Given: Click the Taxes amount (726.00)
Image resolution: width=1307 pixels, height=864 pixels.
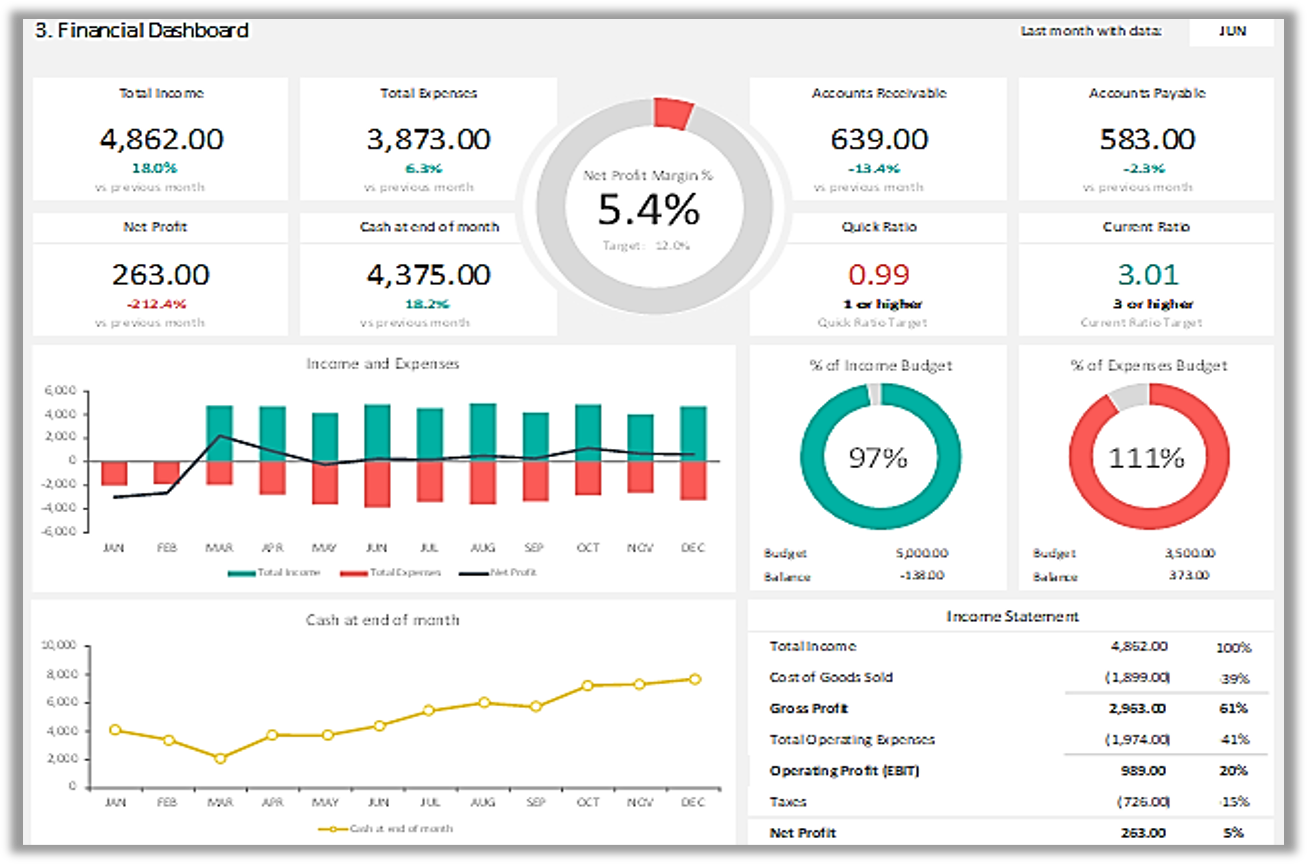Looking at the screenshot, I should (x=1143, y=802).
